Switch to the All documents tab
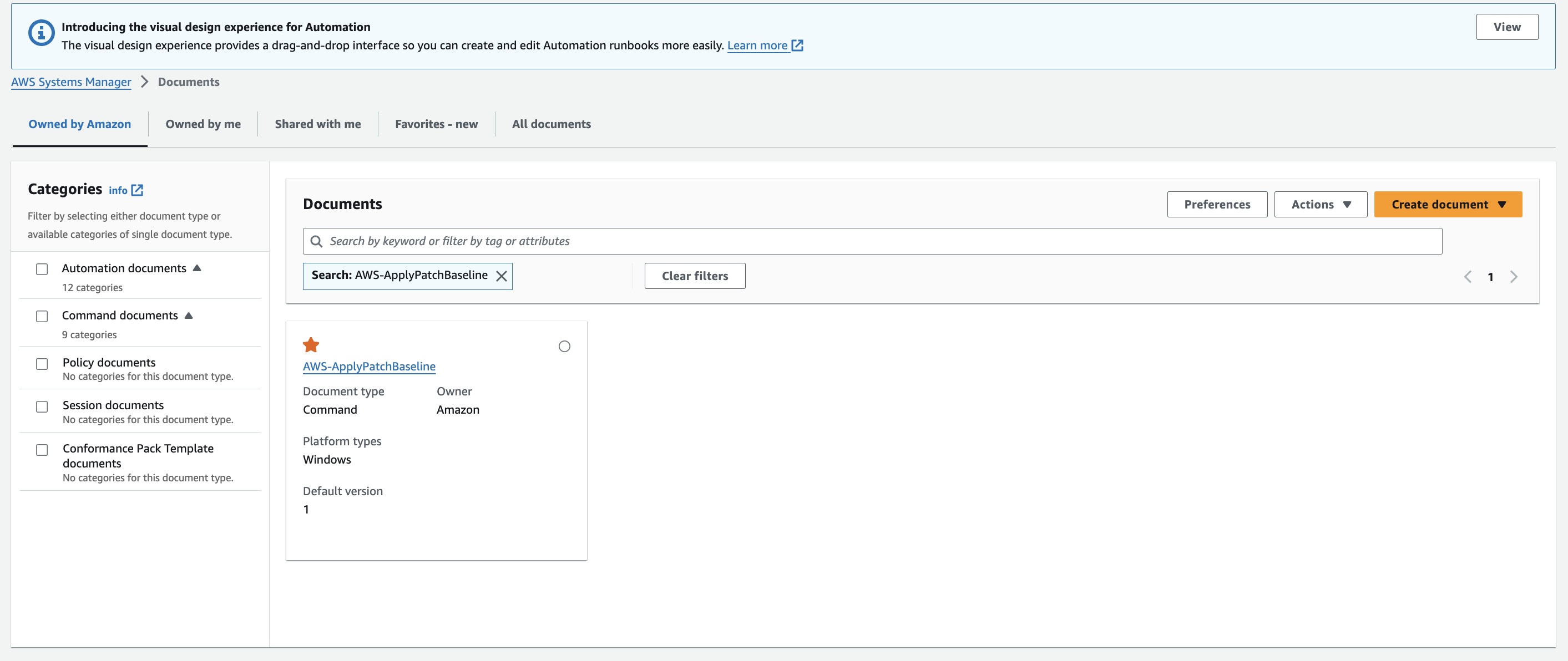1568x661 pixels. [551, 124]
